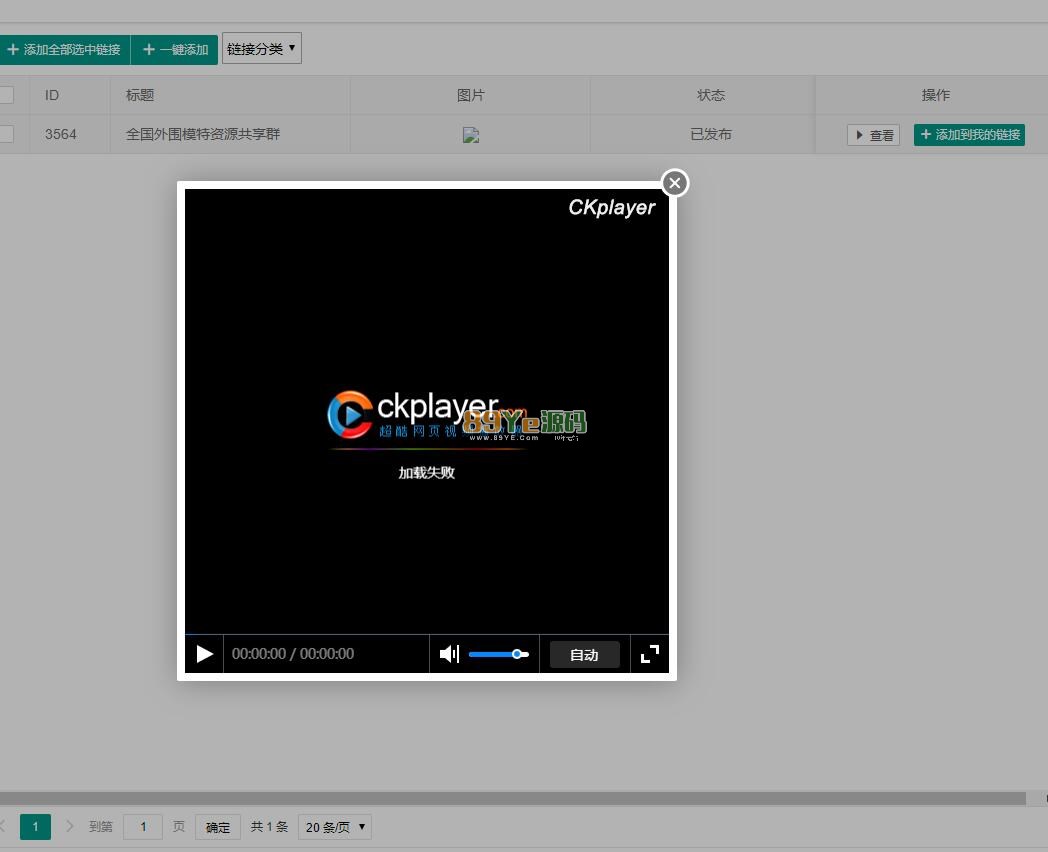Select title 全国外围模特资源共享群
This screenshot has width=1048, height=852.
(203, 134)
